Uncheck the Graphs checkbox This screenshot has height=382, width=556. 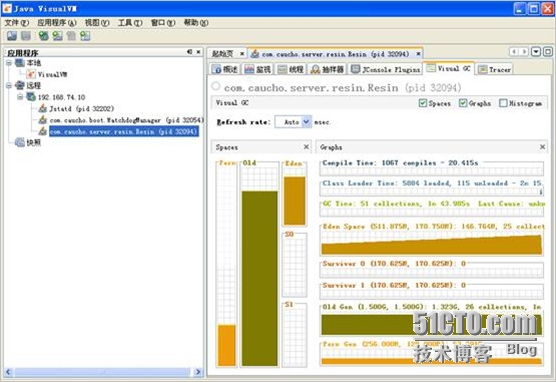click(463, 103)
